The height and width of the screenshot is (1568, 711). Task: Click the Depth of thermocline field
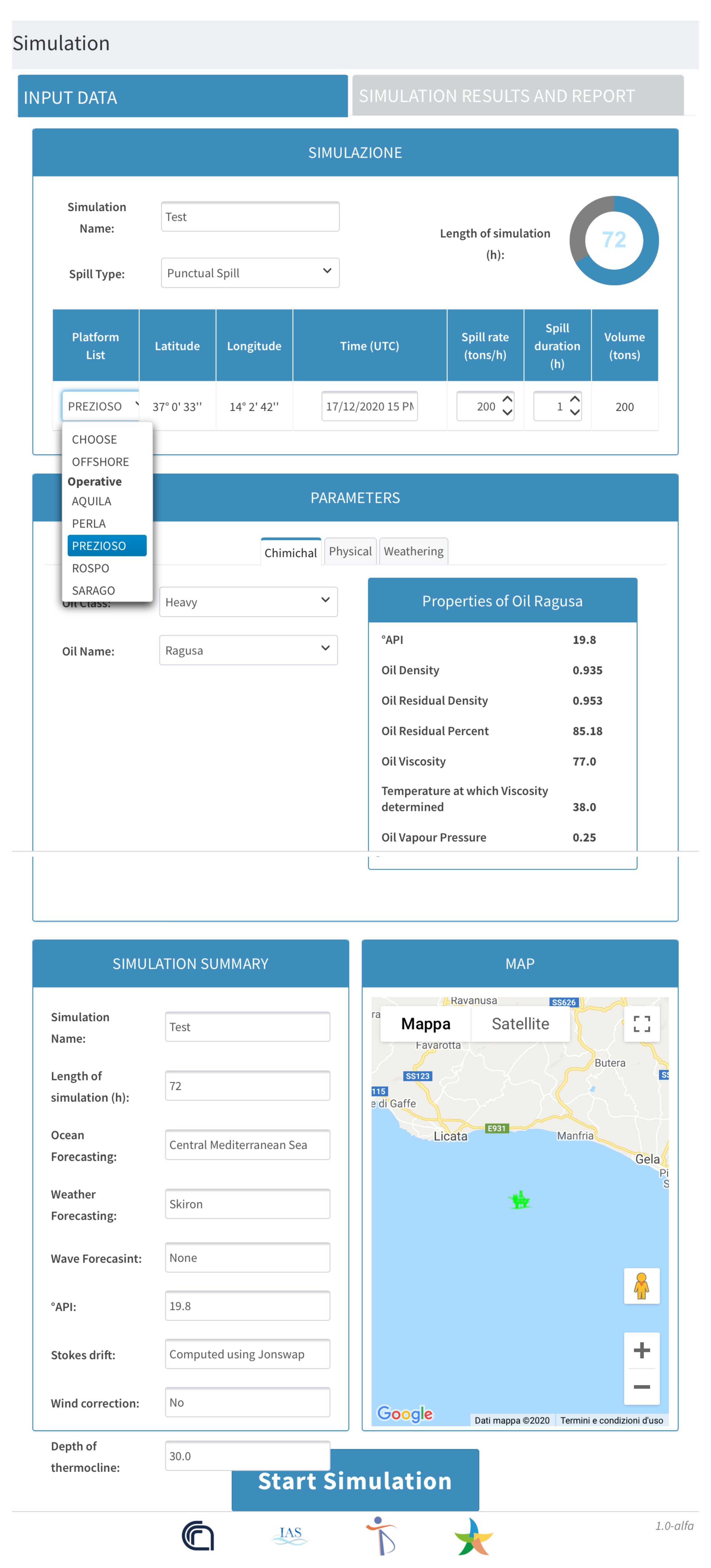[x=247, y=1455]
